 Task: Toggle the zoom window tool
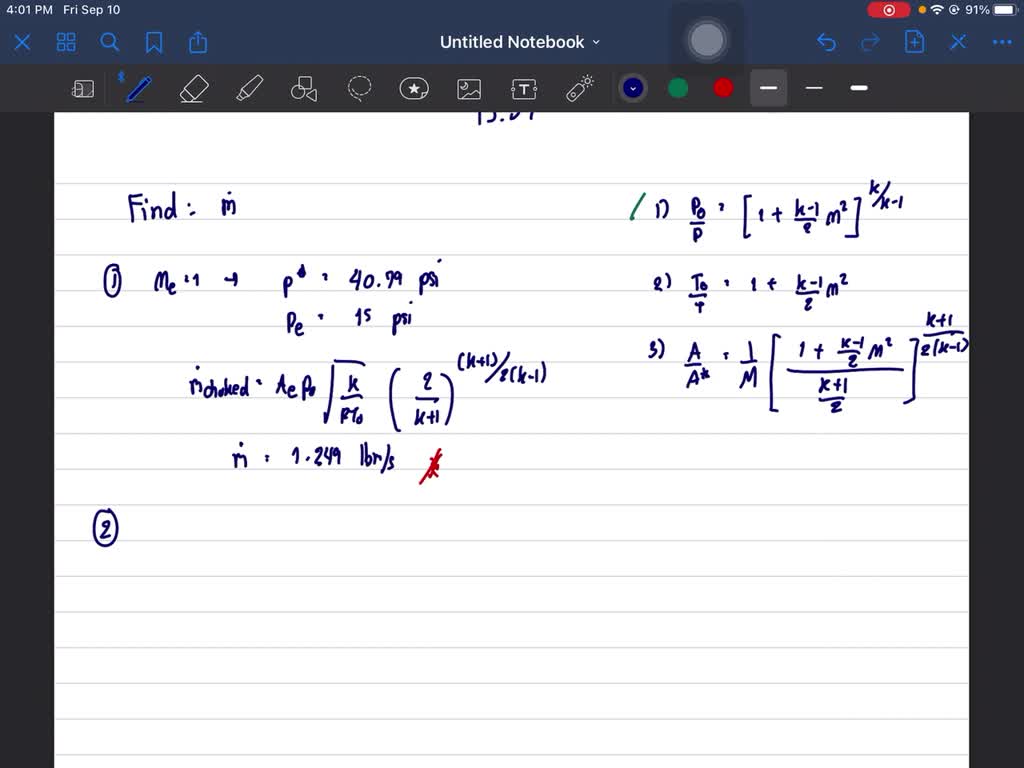tap(83, 89)
